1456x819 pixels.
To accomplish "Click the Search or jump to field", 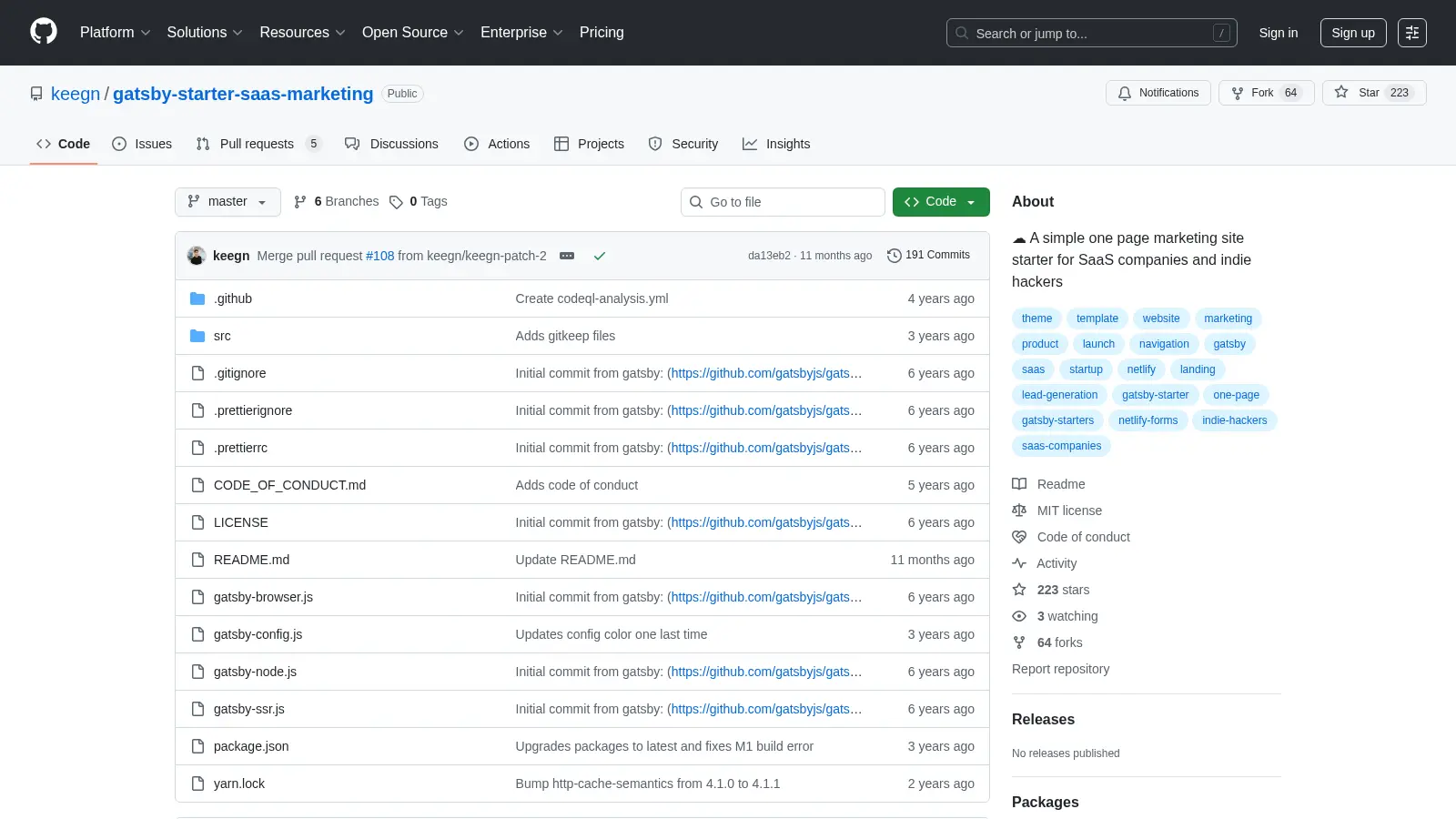I will (1091, 33).
